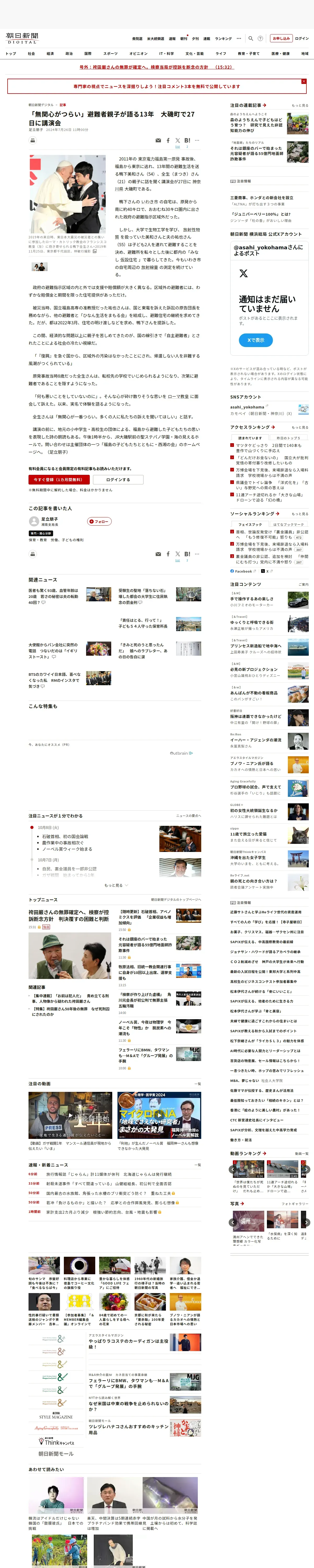The image size is (314, 1568).
Task: Print article using top printer icon
Action: pyautogui.click(x=33, y=140)
